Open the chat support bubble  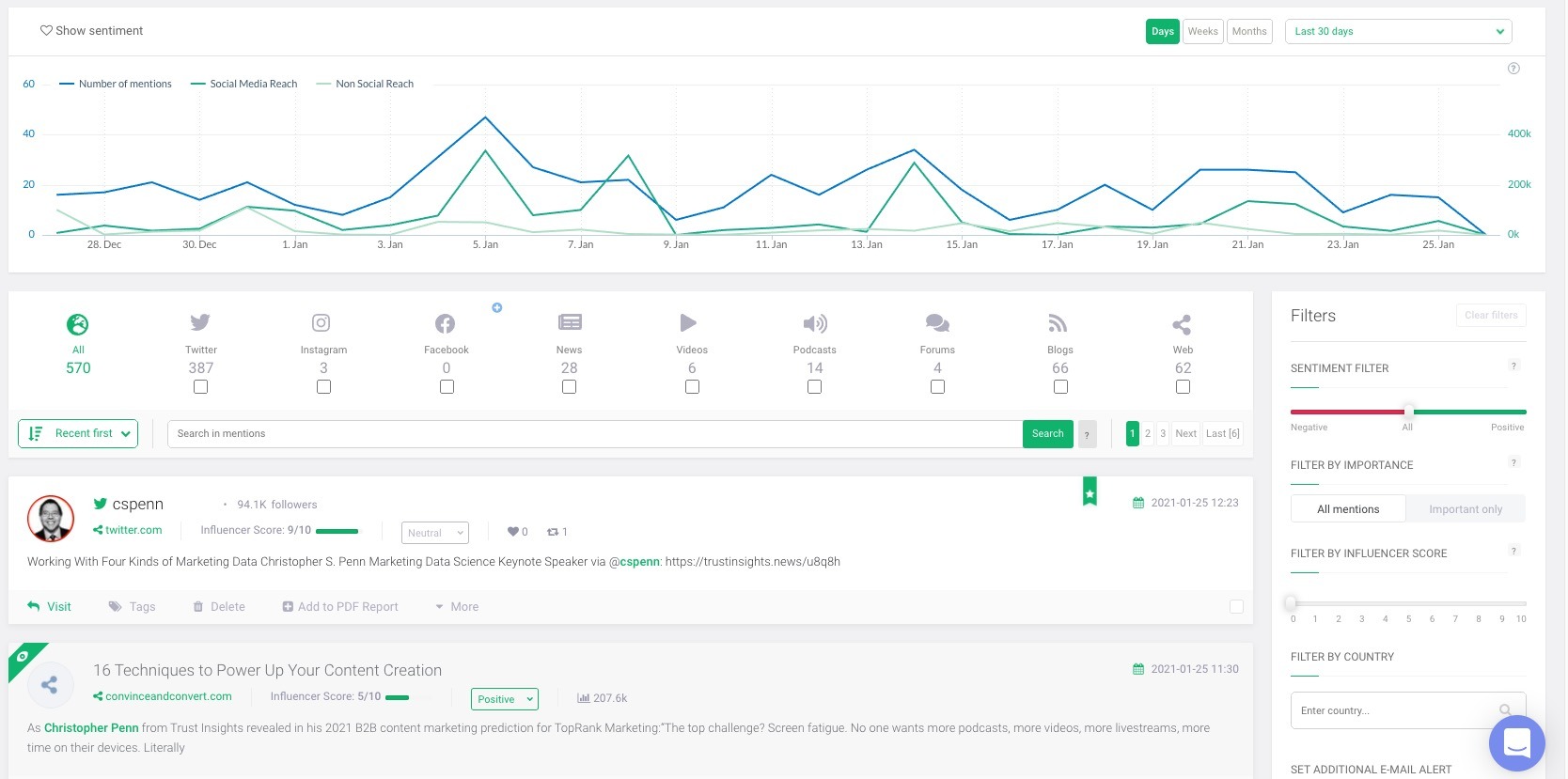click(x=1517, y=743)
